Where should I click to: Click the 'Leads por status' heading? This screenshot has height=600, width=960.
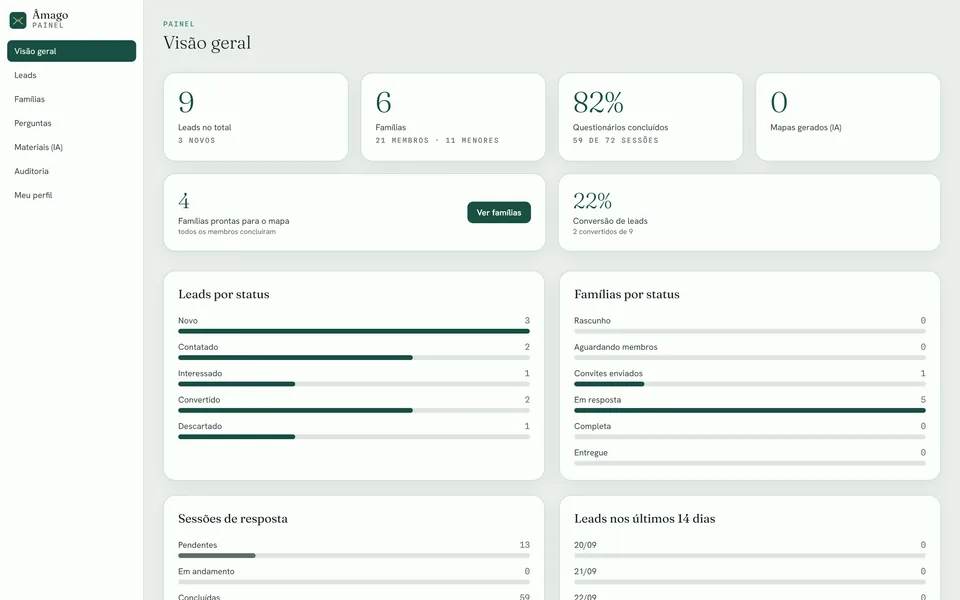coord(223,294)
